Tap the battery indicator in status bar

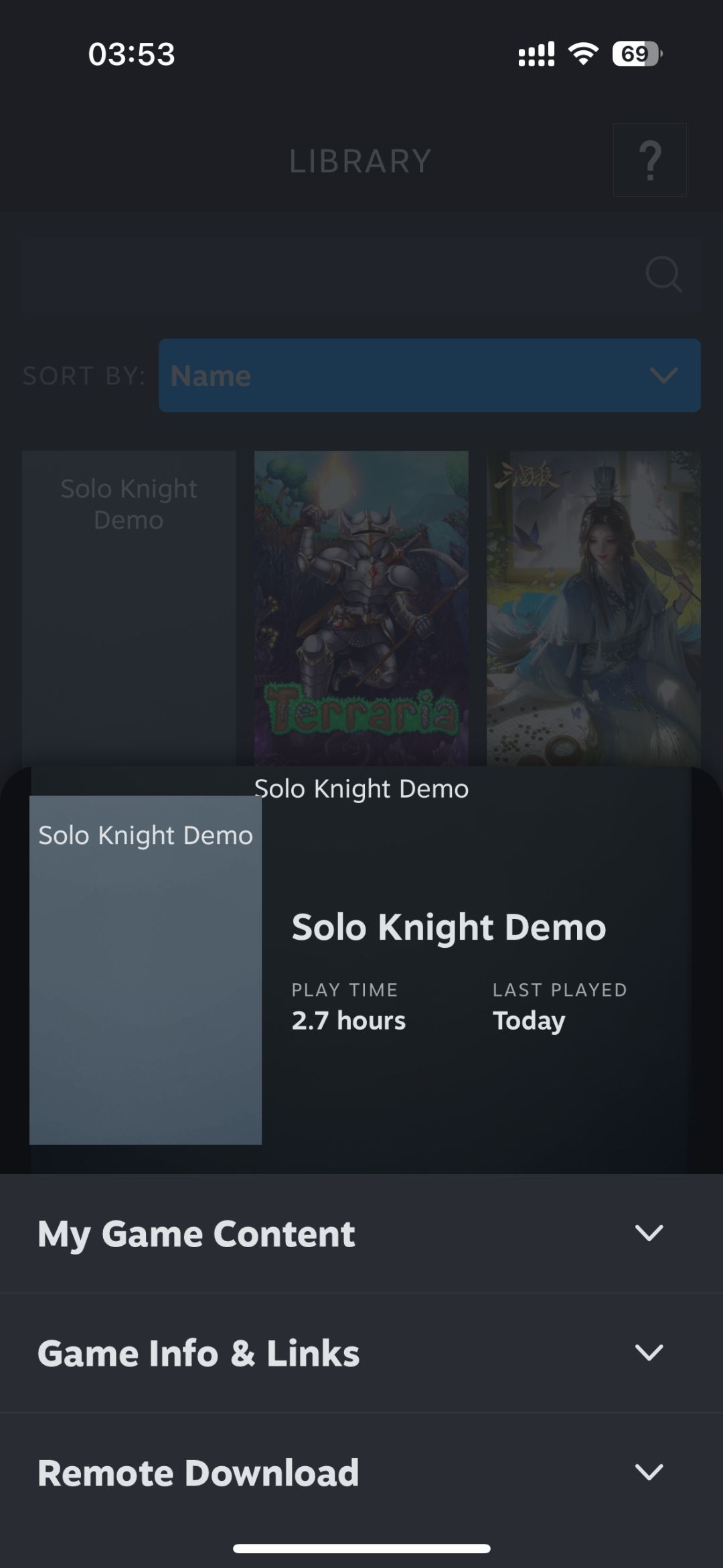click(637, 54)
